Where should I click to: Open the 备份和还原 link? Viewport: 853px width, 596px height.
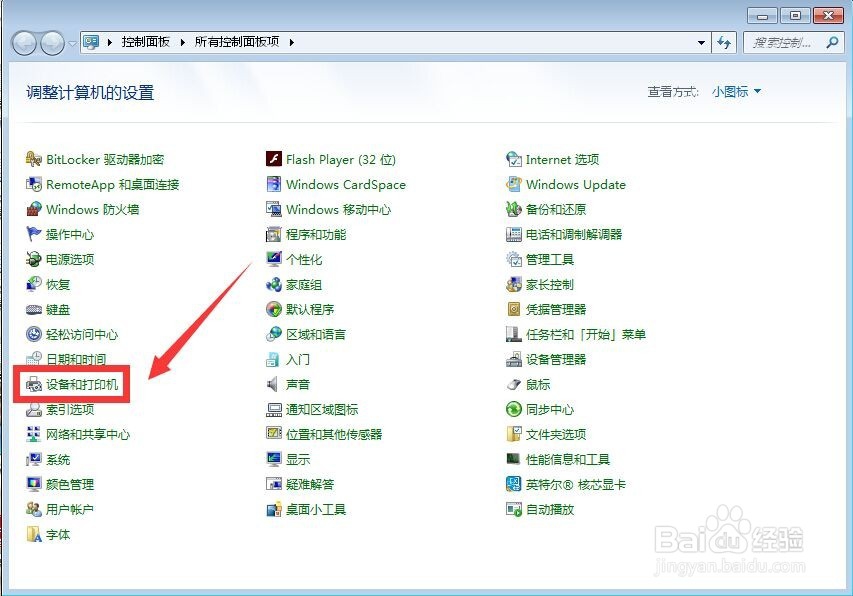(556, 209)
